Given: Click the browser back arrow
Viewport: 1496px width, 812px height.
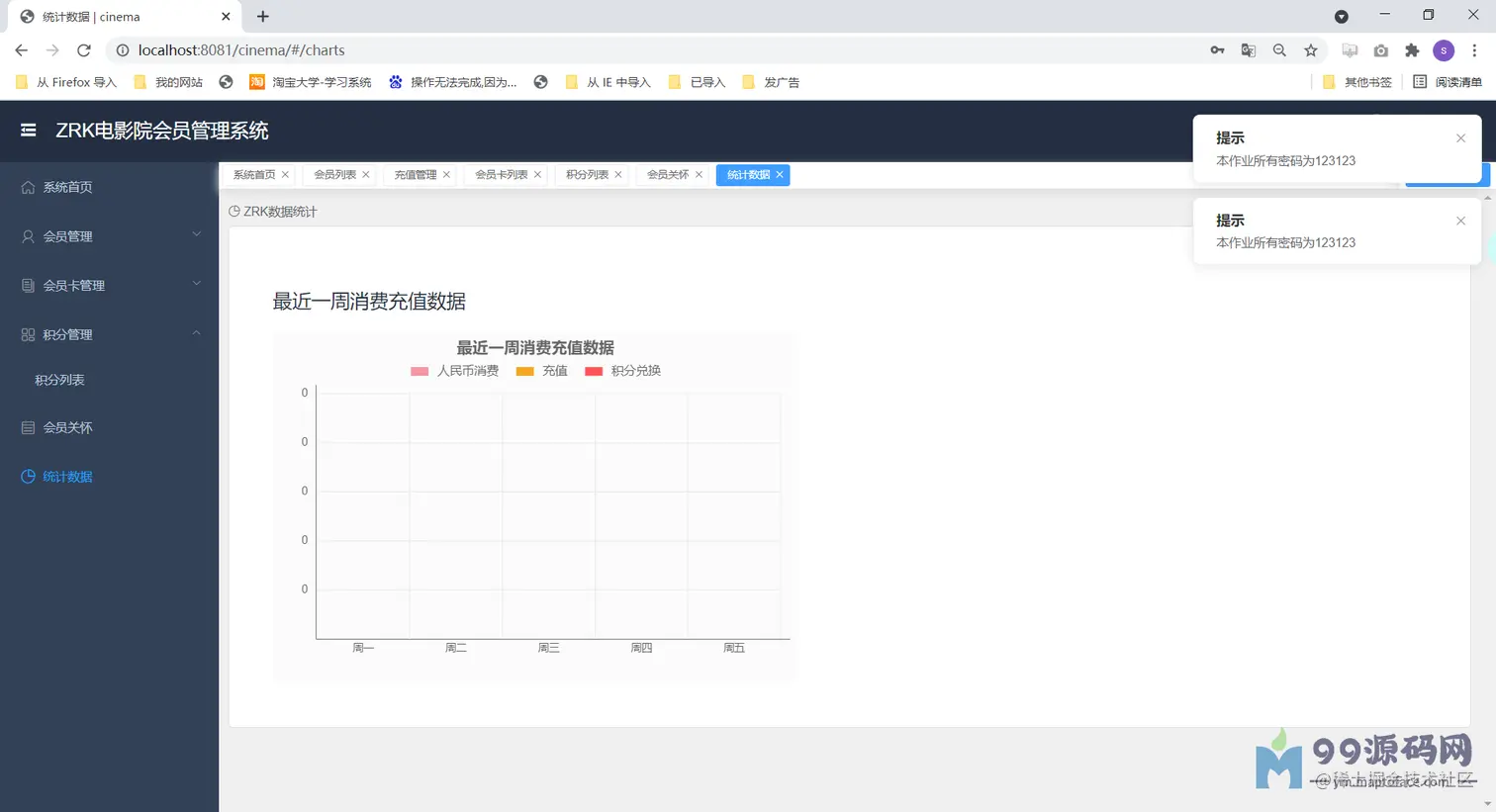Looking at the screenshot, I should coord(21,50).
